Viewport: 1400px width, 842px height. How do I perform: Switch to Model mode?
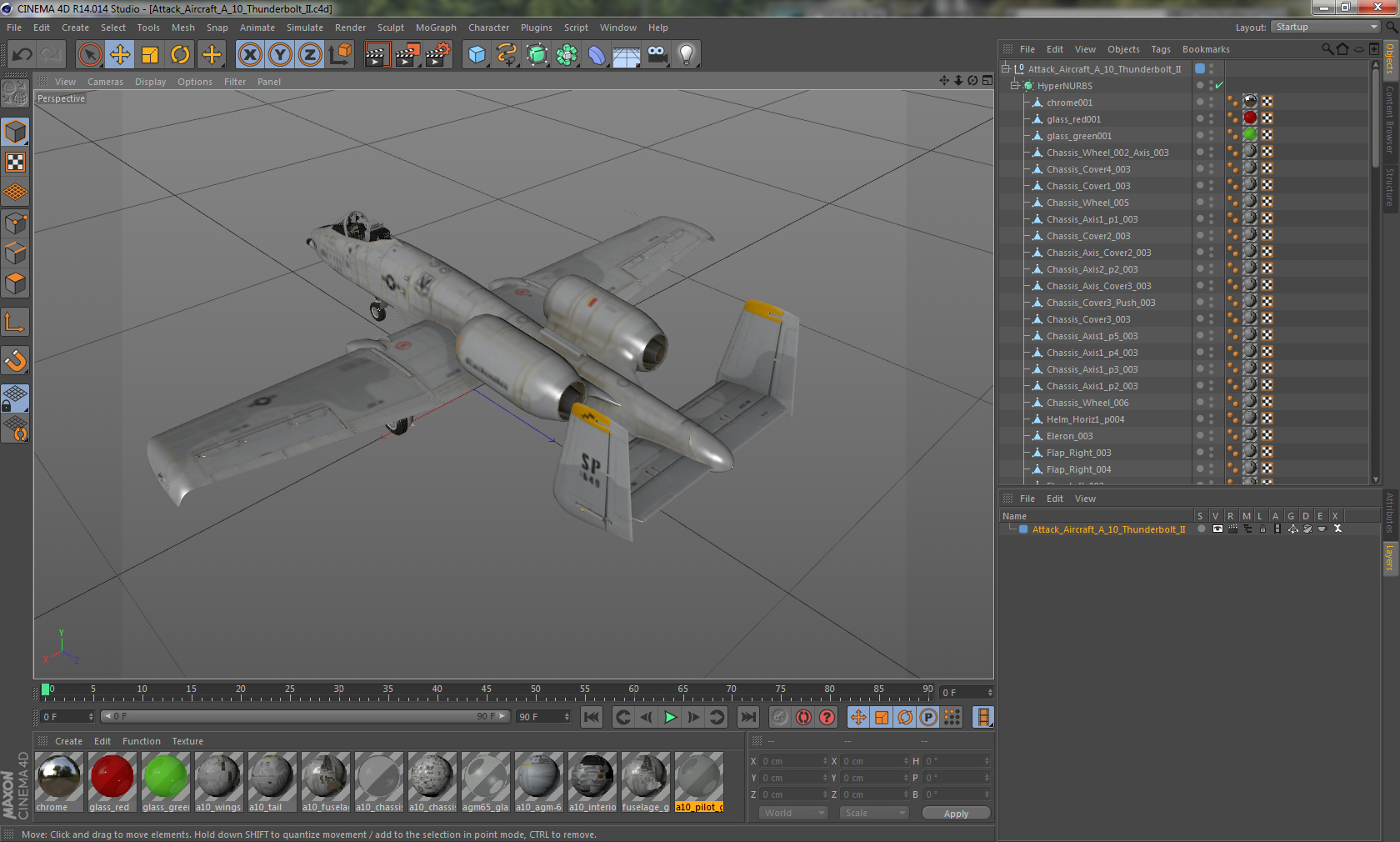(x=15, y=132)
